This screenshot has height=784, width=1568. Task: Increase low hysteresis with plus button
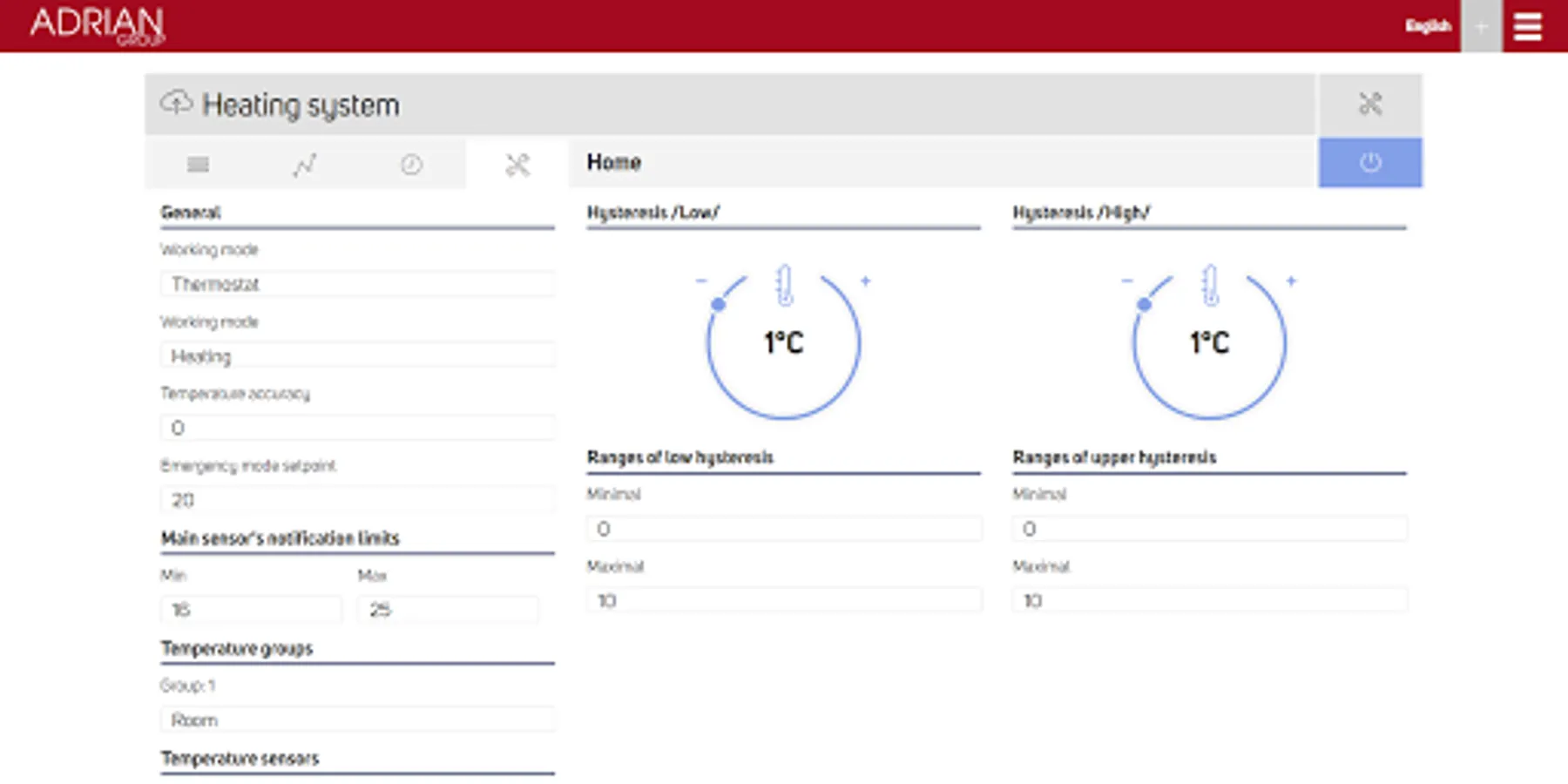(866, 280)
